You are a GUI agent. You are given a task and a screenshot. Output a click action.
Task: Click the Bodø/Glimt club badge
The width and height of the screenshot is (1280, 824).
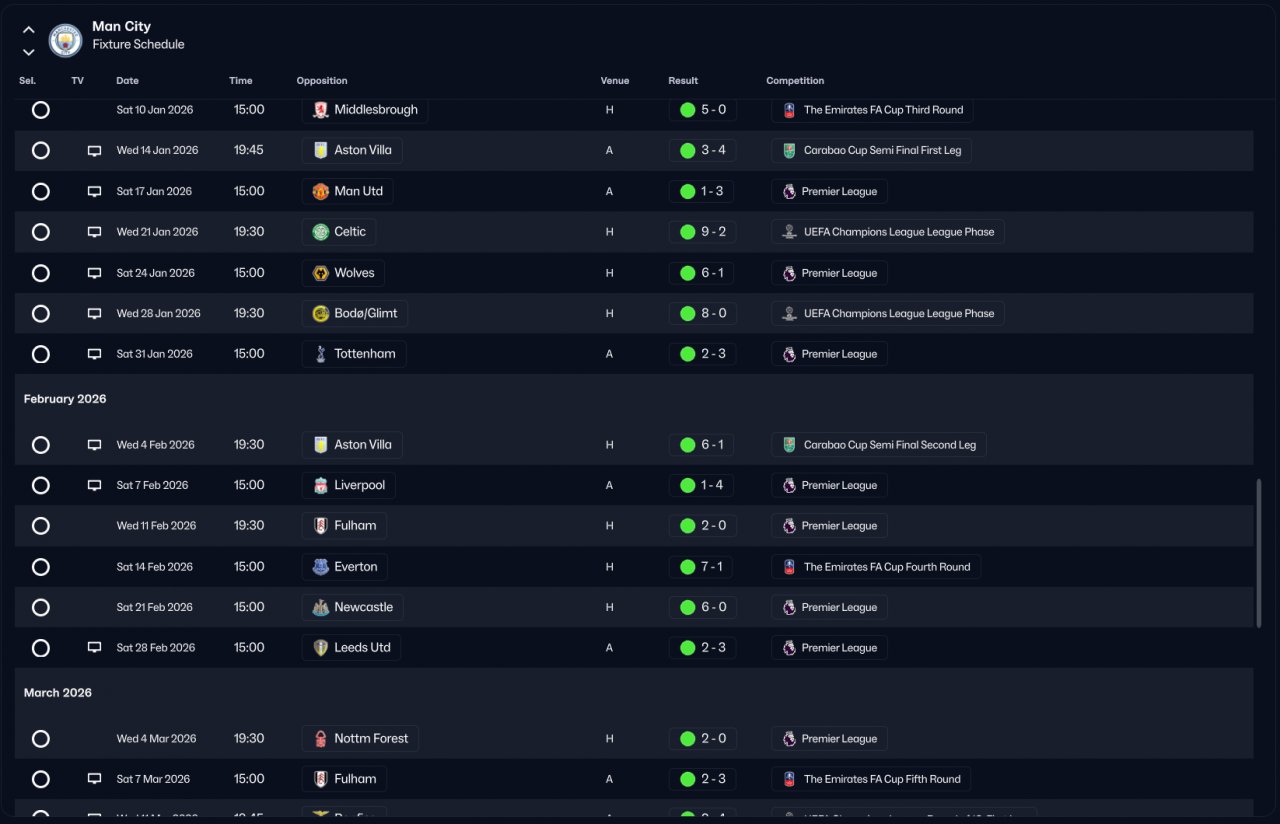tap(320, 313)
